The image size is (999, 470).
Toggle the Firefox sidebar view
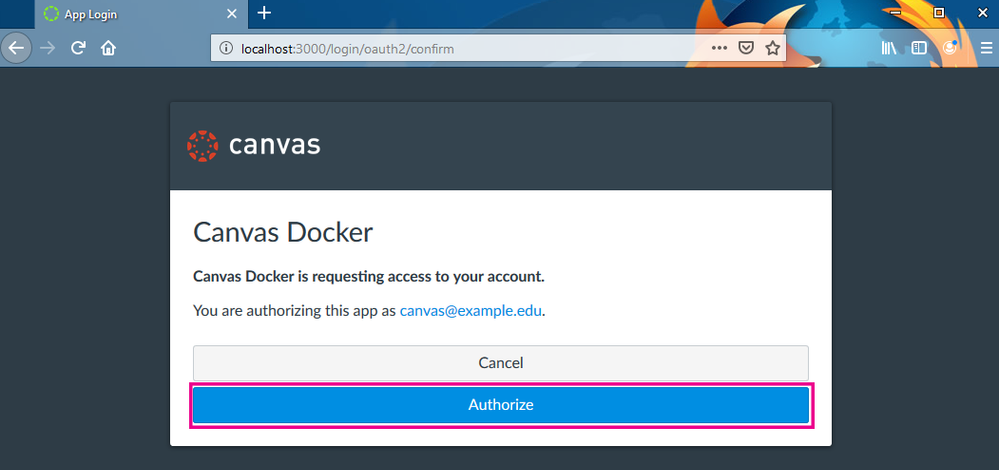pos(919,48)
